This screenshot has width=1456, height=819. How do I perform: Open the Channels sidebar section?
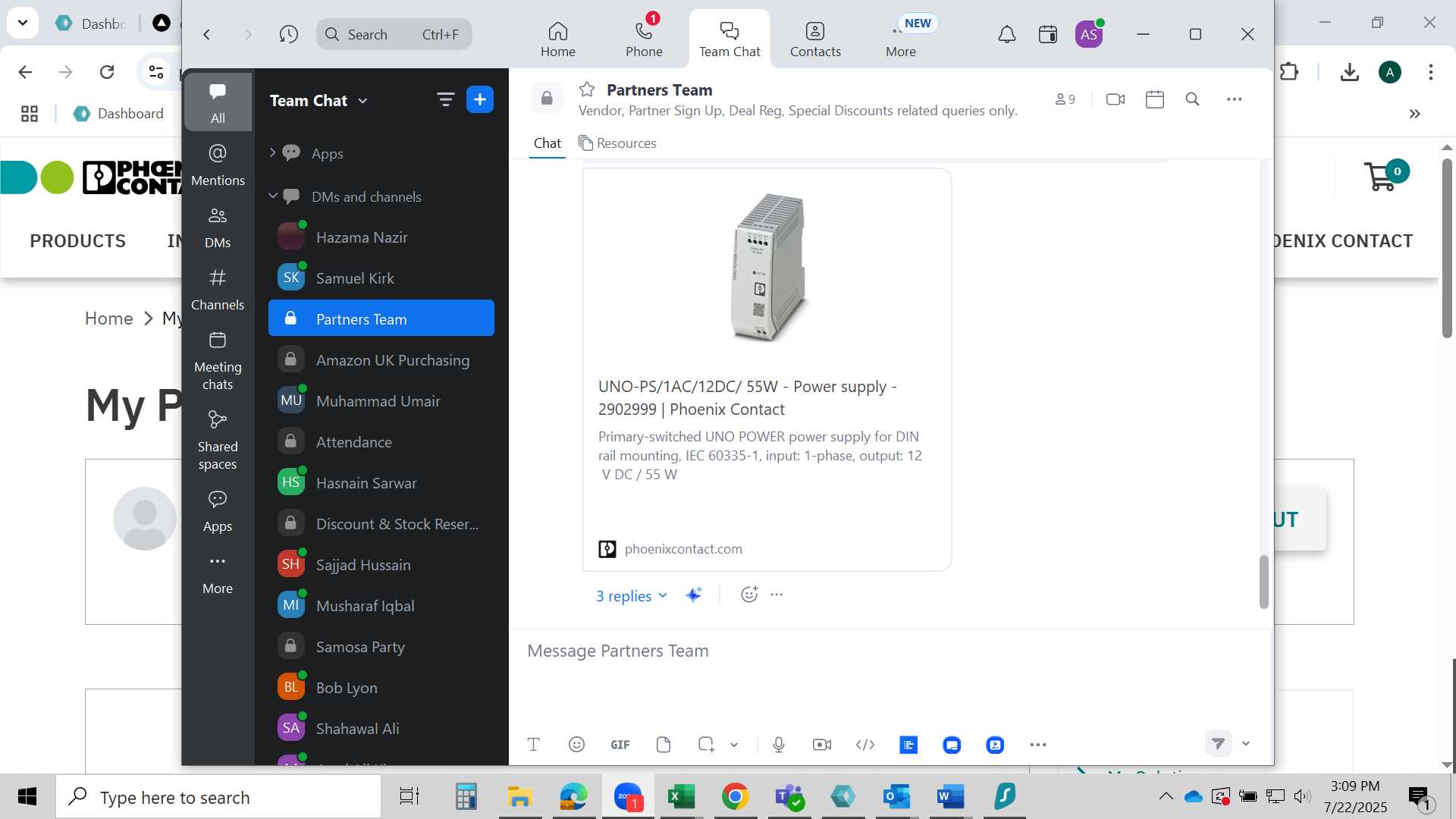[x=218, y=290]
